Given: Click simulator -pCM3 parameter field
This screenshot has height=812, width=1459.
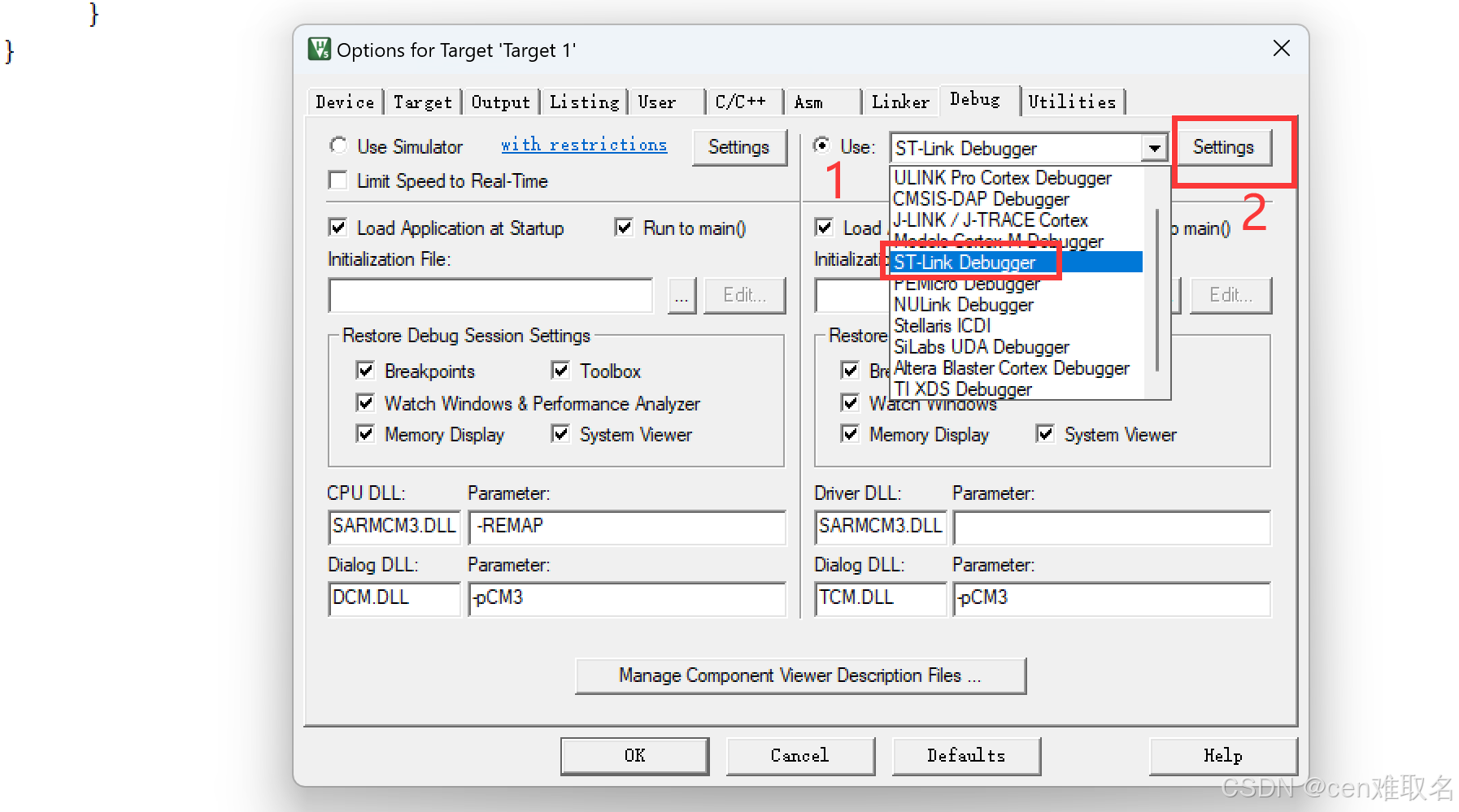Looking at the screenshot, I should point(627,598).
